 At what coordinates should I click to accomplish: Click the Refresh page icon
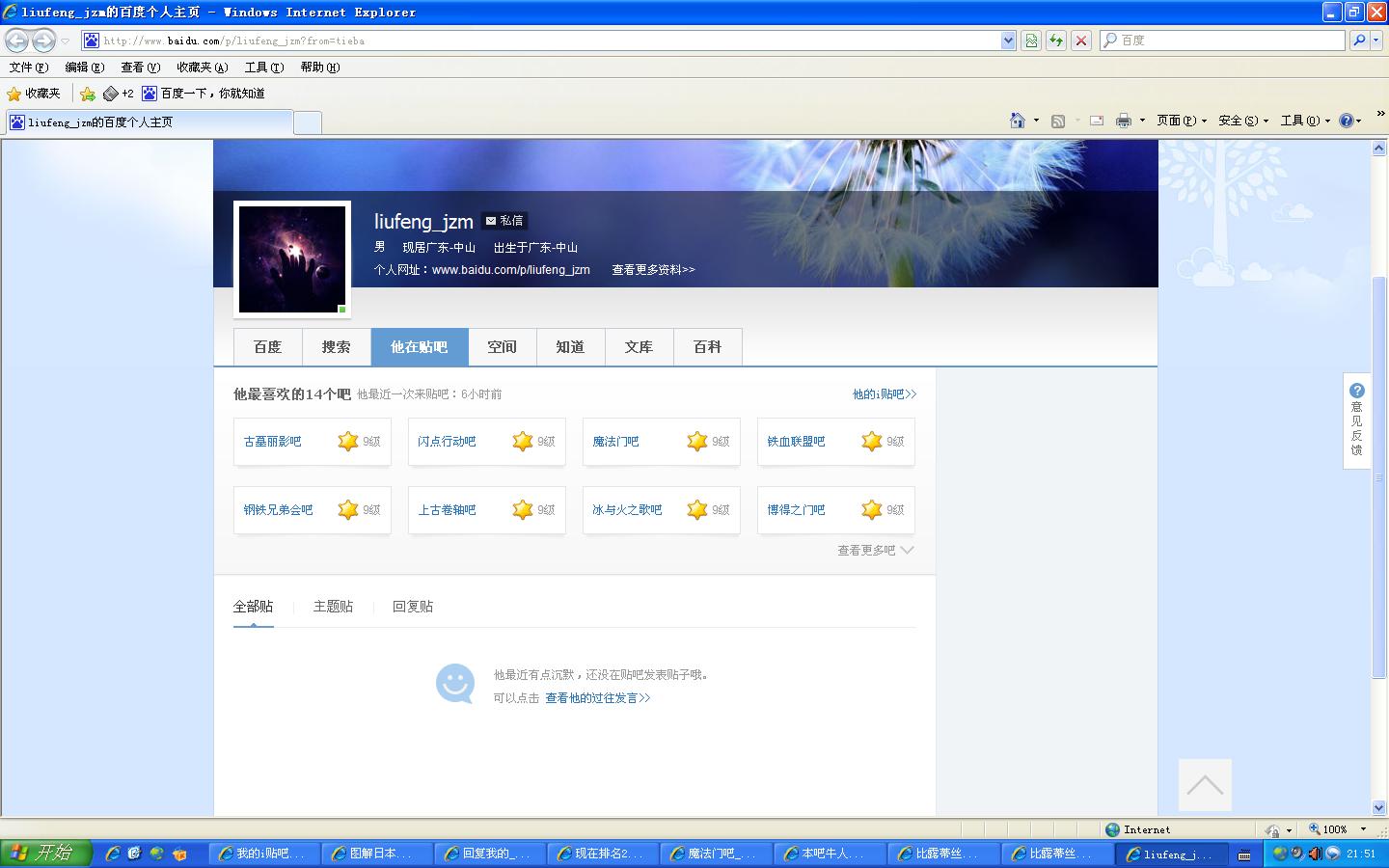[1056, 41]
